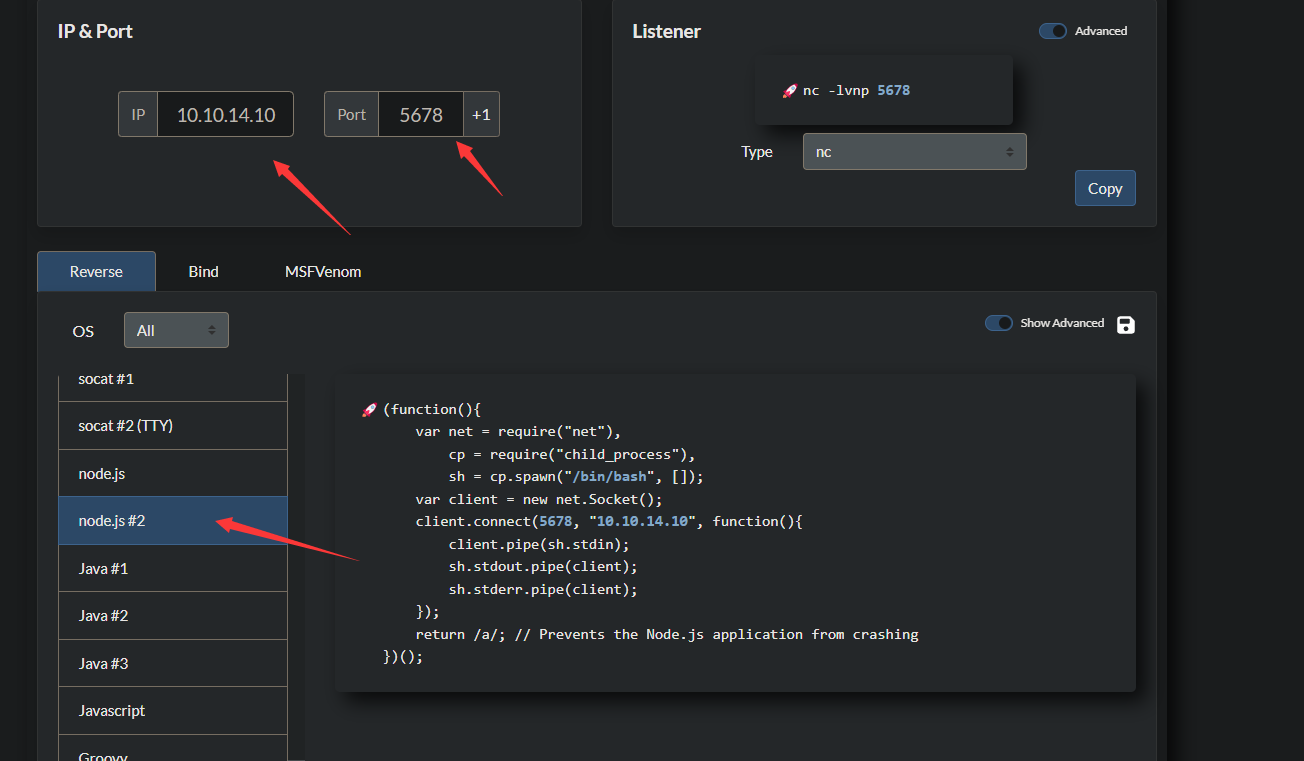The width and height of the screenshot is (1304, 761).
Task: Select Java #2 payload
Action: click(x=173, y=615)
